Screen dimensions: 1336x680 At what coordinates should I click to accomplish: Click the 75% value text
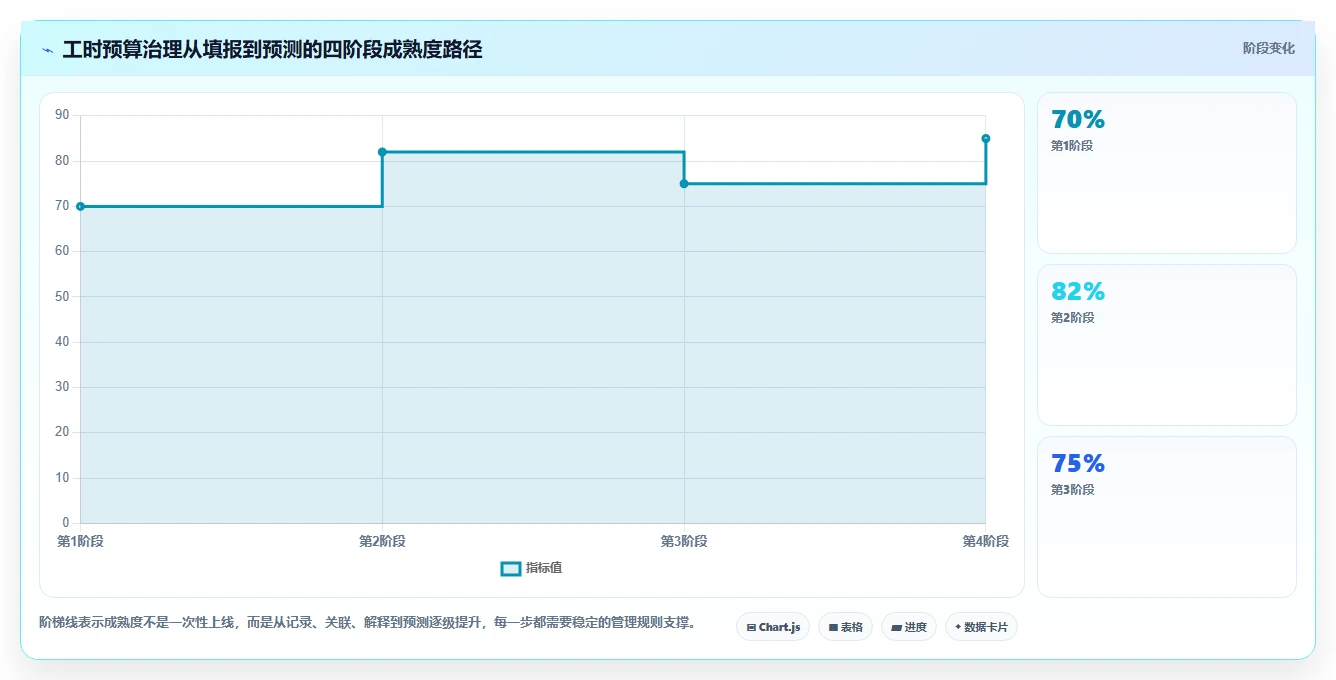coord(1078,464)
